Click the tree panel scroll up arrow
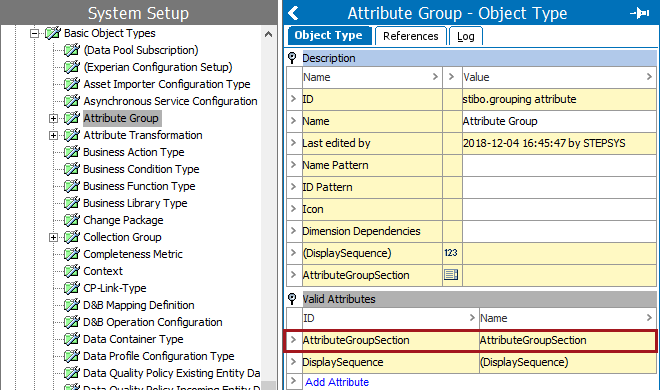This screenshot has width=660, height=390. tap(269, 34)
